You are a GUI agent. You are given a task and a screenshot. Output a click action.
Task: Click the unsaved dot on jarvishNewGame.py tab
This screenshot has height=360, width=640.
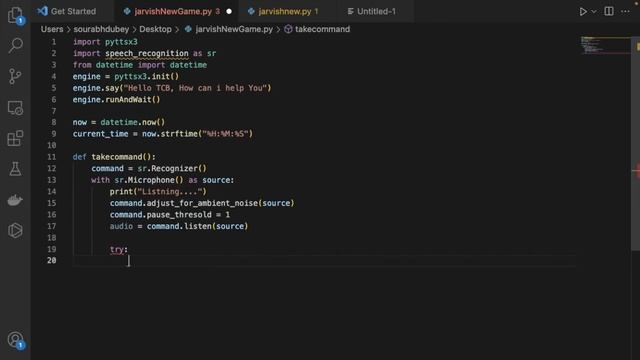click(229, 11)
